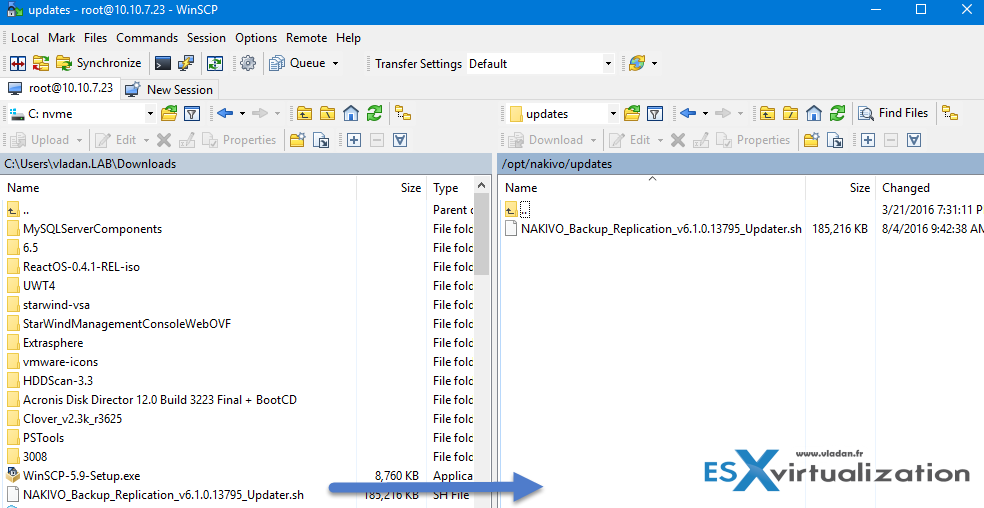The width and height of the screenshot is (984, 508).
Task: Click the Queue toolbar button
Action: pyautogui.click(x=297, y=63)
